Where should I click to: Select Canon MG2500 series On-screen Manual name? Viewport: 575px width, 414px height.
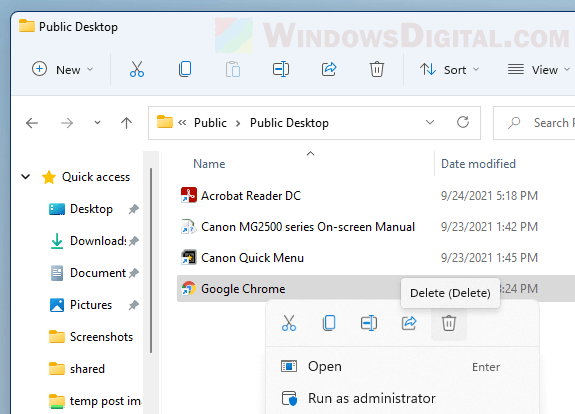pos(308,227)
